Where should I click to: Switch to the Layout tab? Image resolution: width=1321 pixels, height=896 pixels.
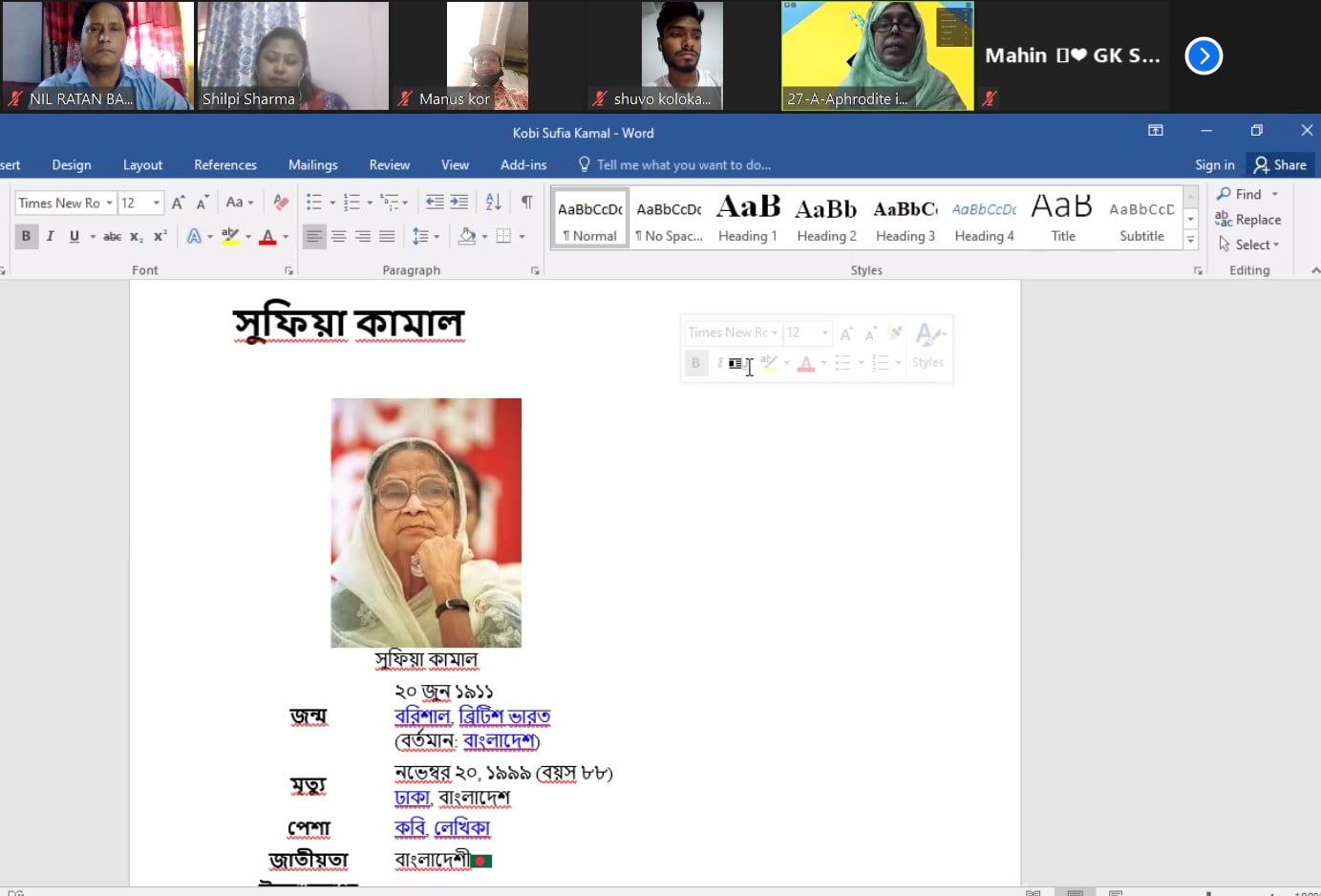(142, 165)
